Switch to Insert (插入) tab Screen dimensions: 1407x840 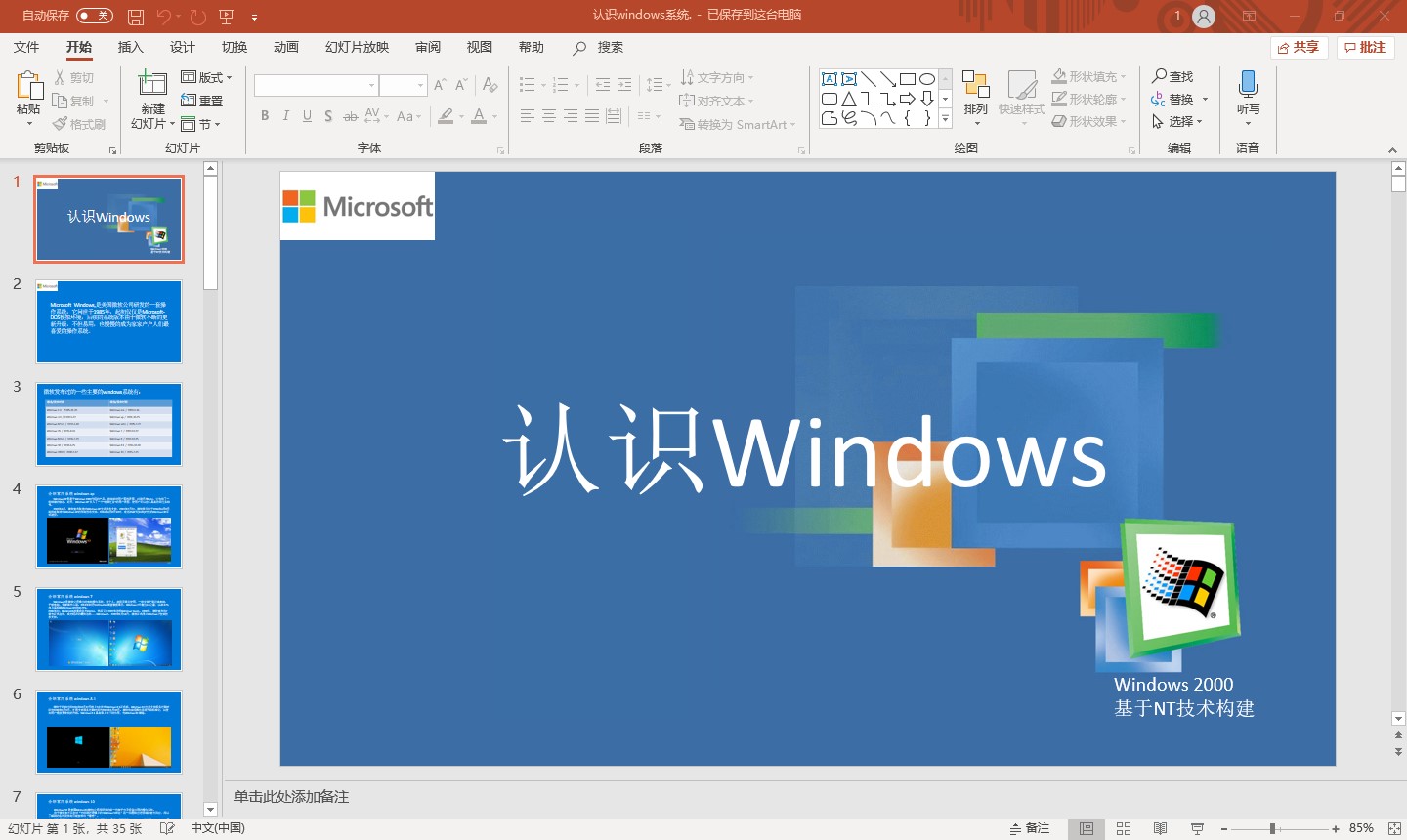click(x=130, y=47)
